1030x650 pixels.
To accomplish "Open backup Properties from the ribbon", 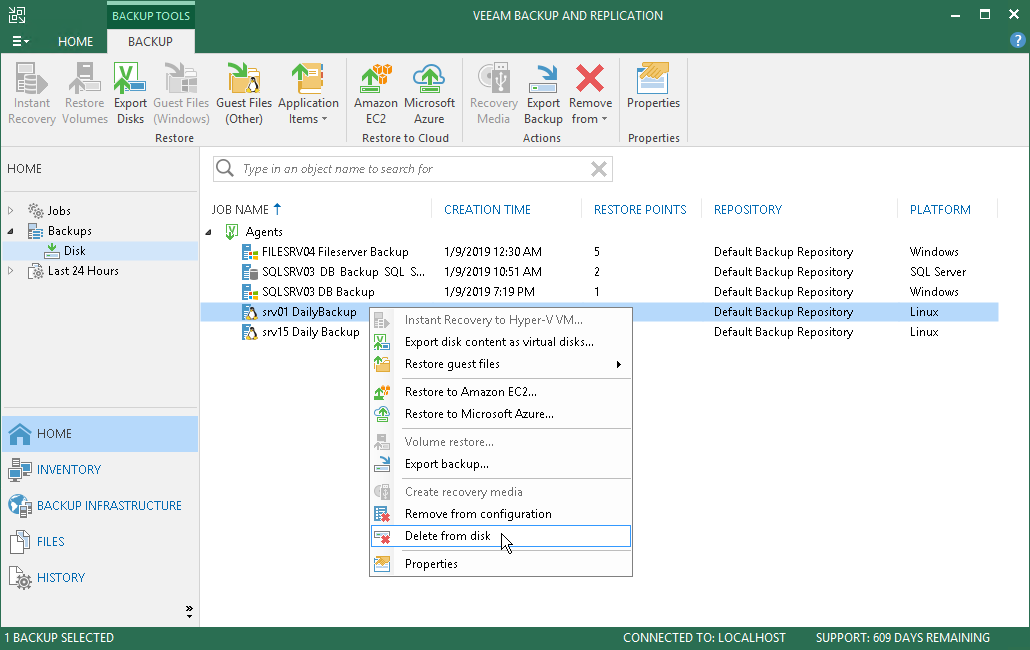I will (x=653, y=86).
